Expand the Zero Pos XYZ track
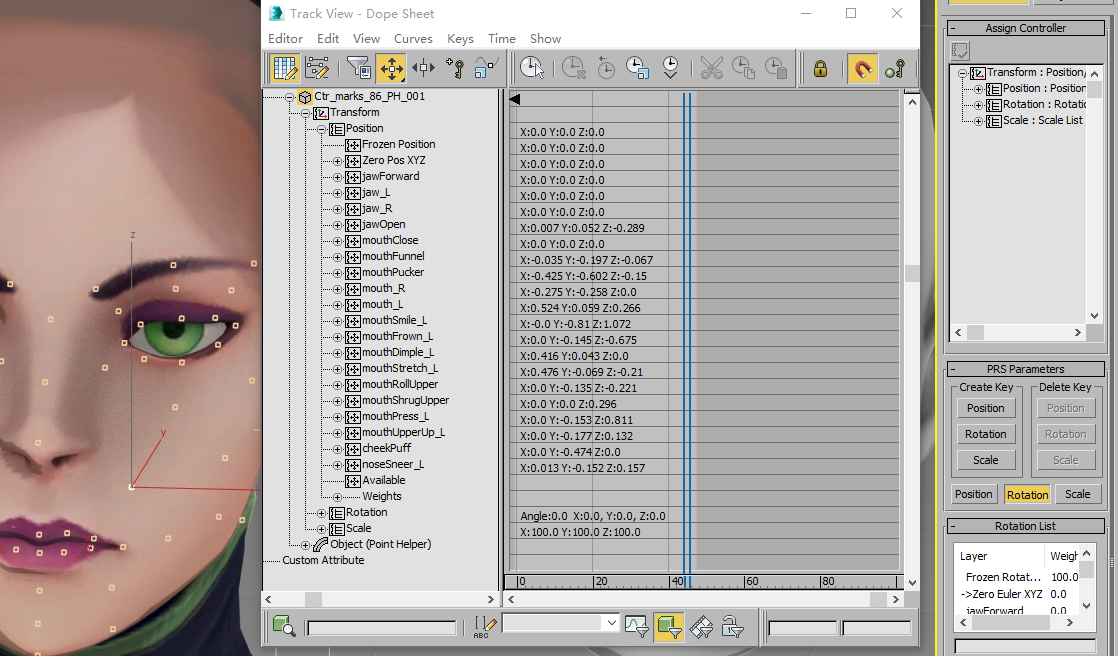 click(337, 161)
